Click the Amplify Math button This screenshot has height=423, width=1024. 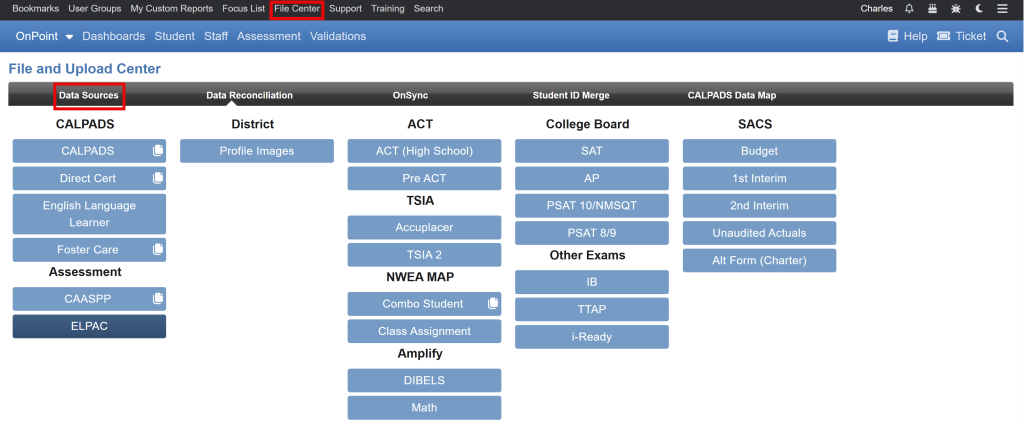(x=424, y=407)
